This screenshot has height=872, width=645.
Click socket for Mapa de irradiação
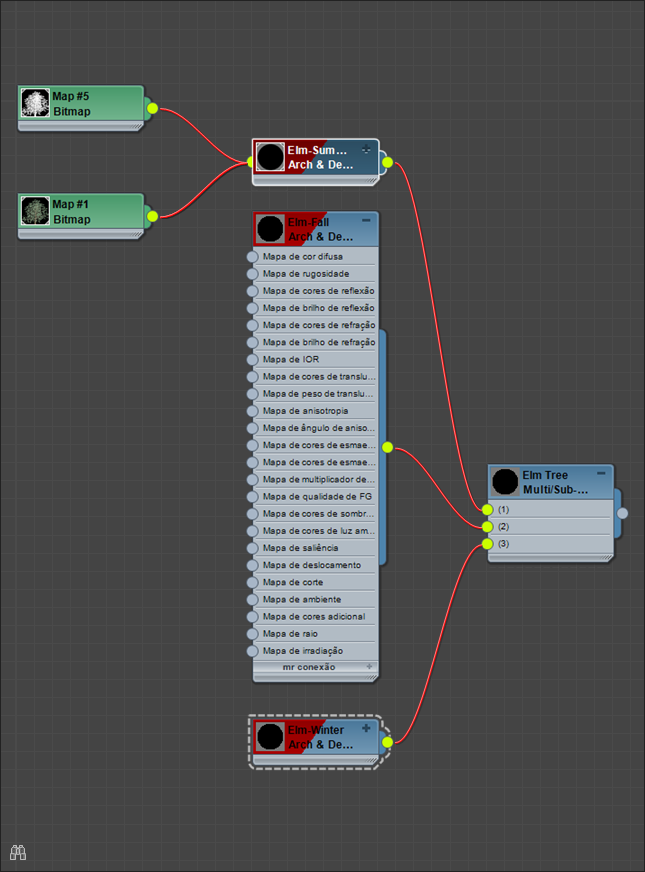click(252, 651)
